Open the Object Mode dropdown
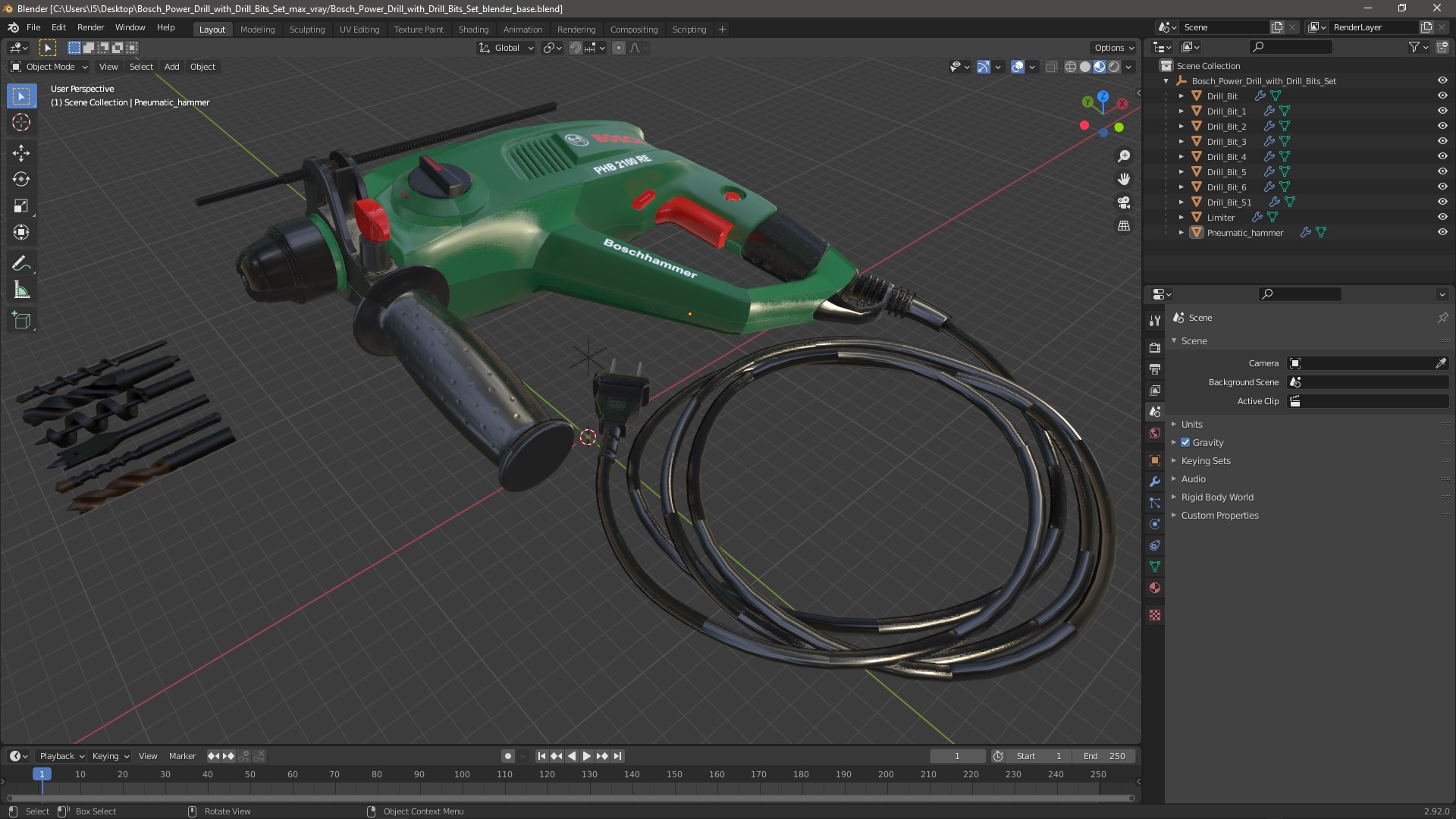 tap(49, 67)
